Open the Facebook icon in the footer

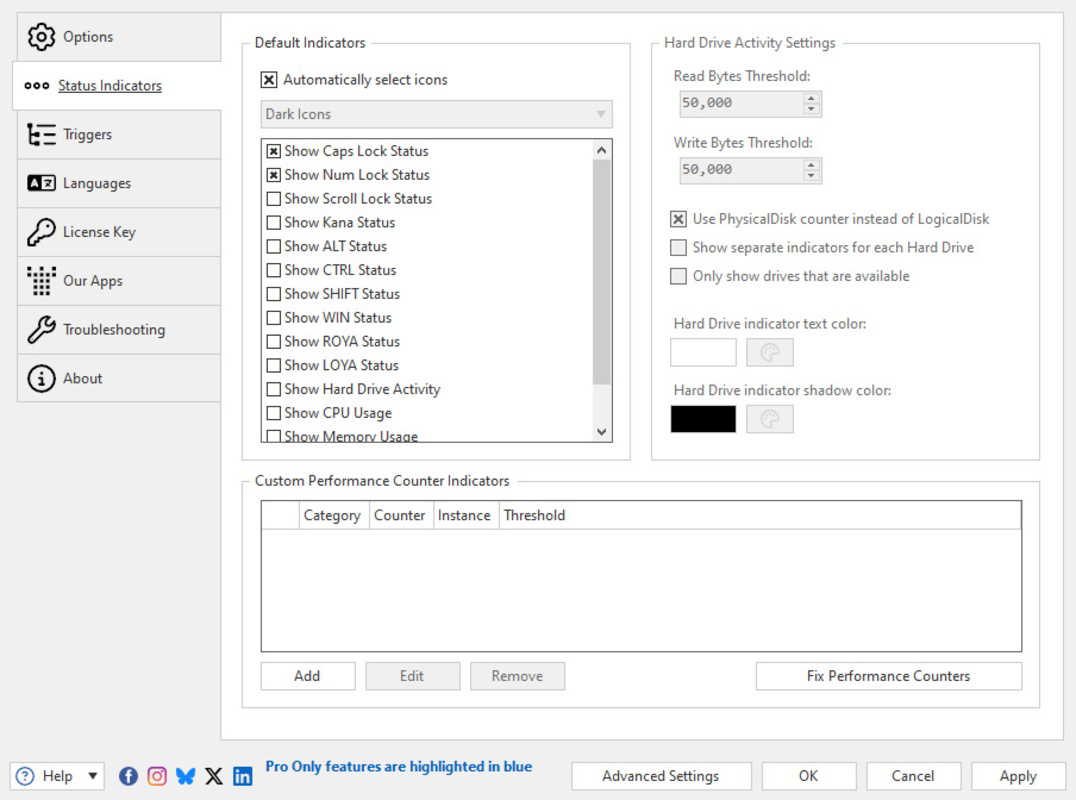[x=128, y=775]
